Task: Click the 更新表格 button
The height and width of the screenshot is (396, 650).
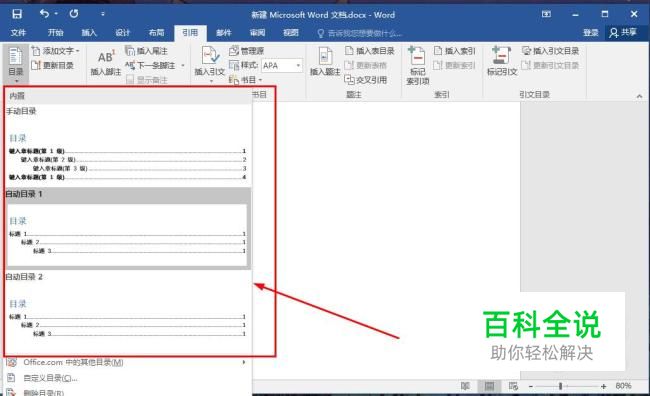Action: point(366,66)
